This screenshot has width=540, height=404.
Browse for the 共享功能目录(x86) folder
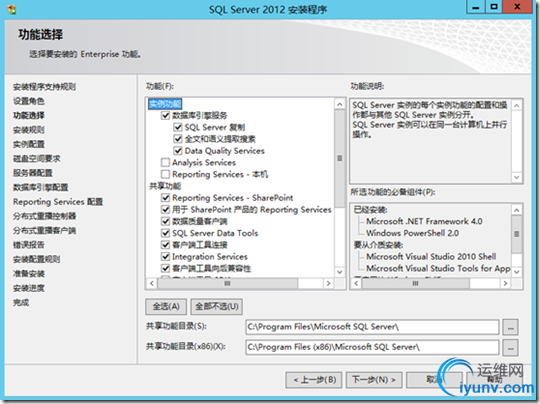click(x=510, y=348)
